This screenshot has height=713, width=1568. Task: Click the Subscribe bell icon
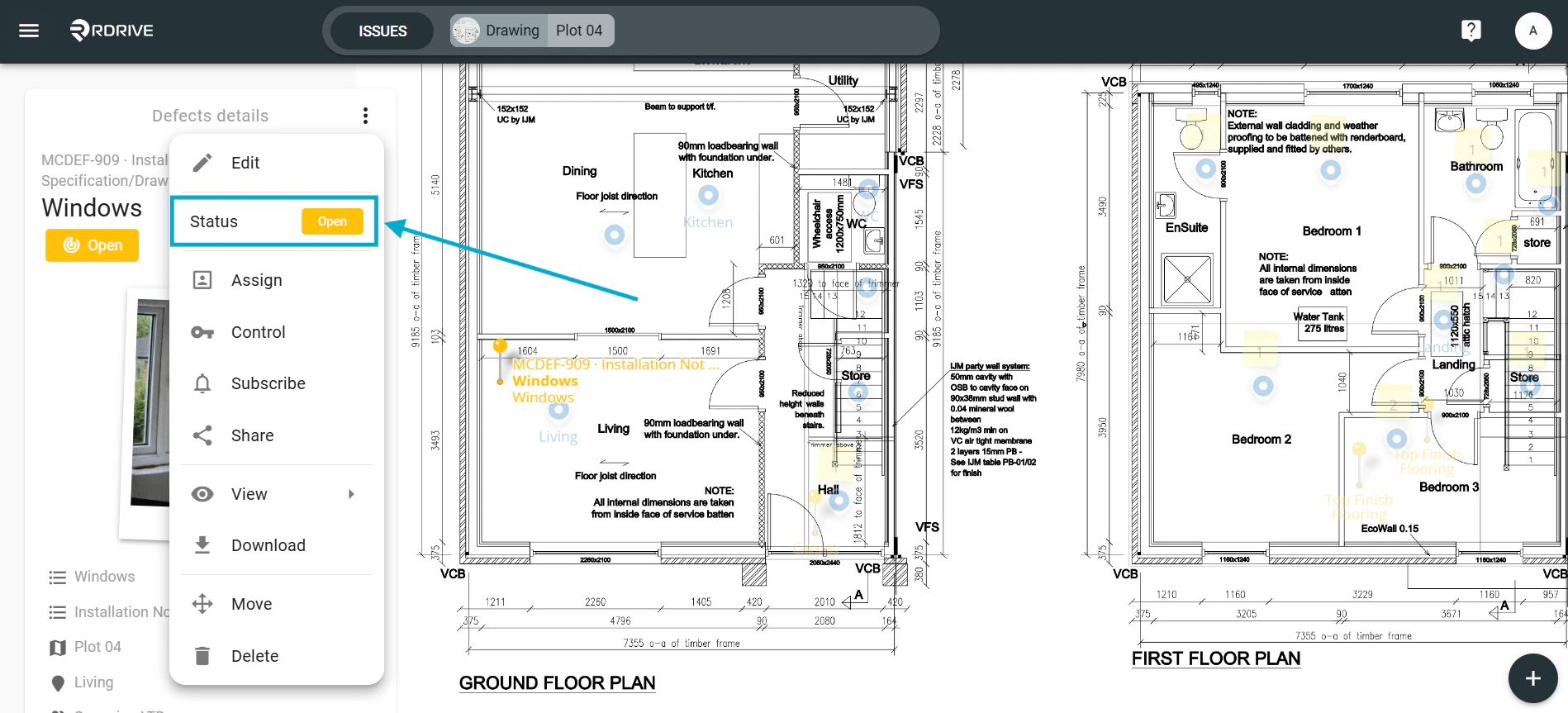202,383
